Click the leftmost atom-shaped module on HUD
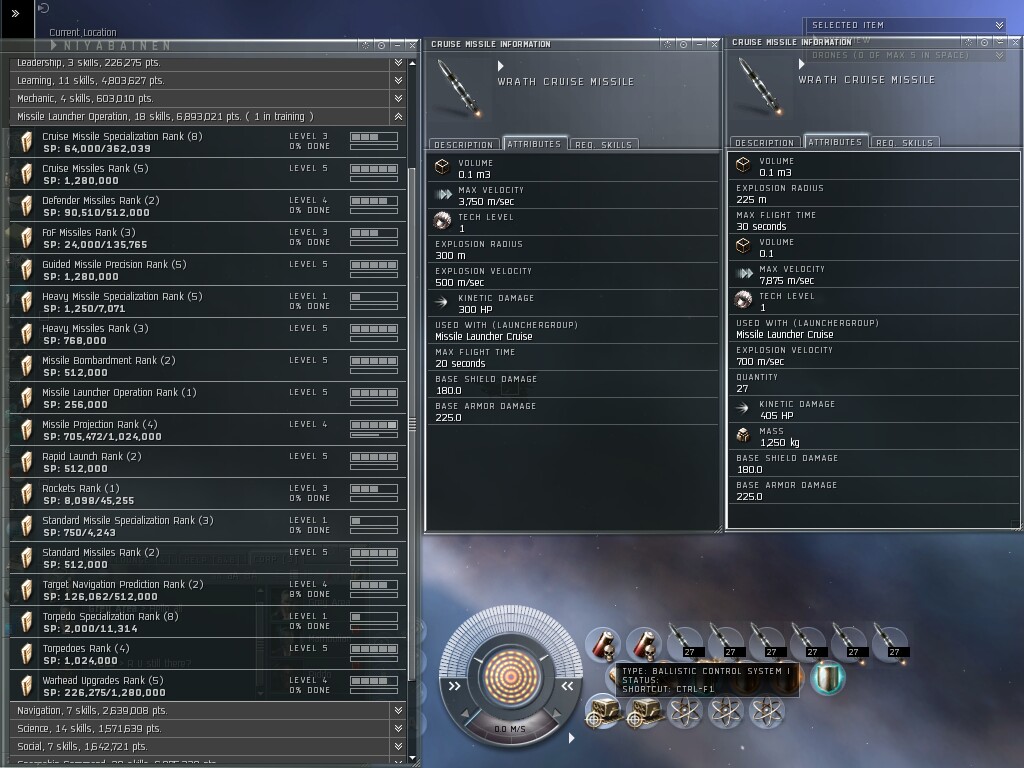This screenshot has height=768, width=1024. tap(685, 711)
